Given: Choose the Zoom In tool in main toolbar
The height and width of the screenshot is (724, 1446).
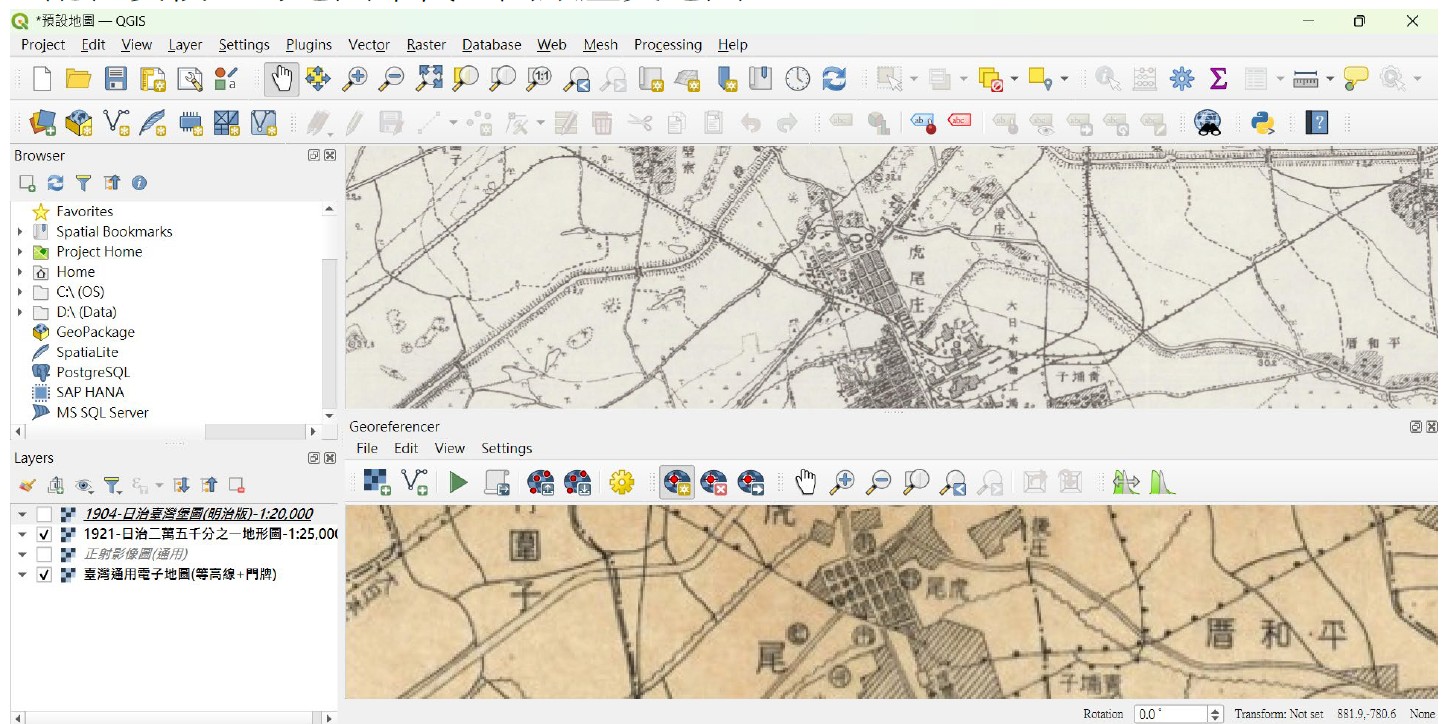Looking at the screenshot, I should (x=355, y=79).
